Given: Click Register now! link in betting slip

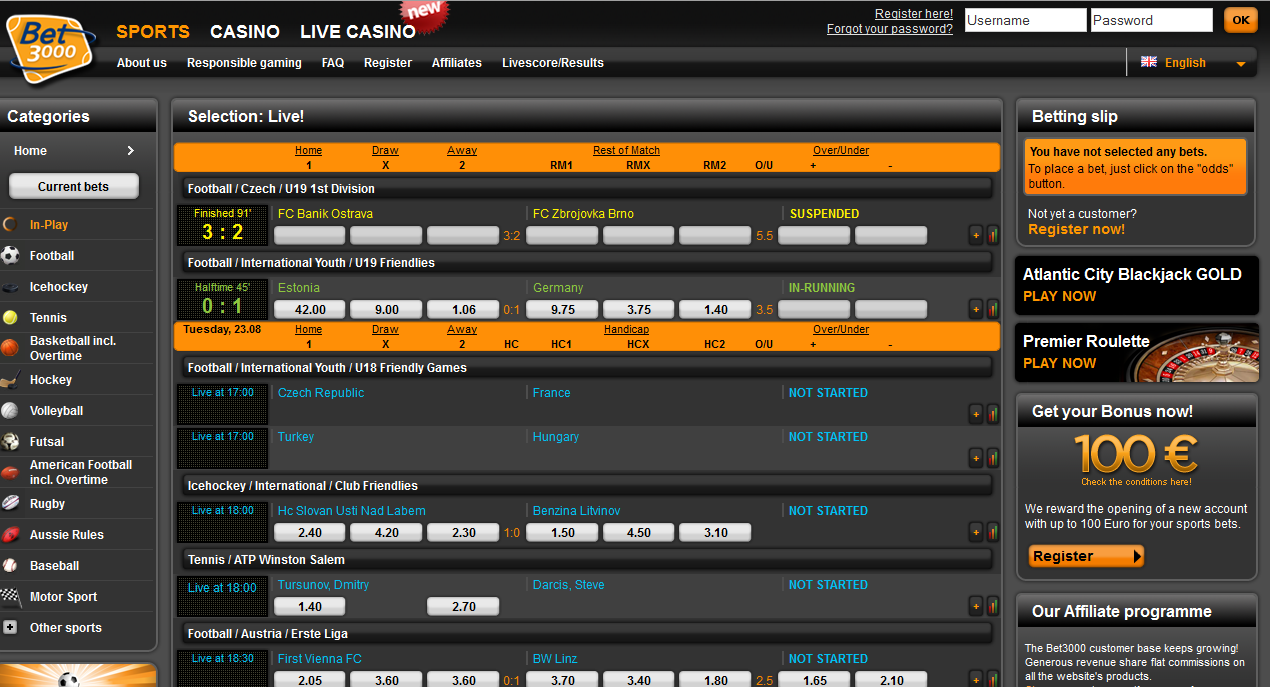Looking at the screenshot, I should (x=1076, y=229).
